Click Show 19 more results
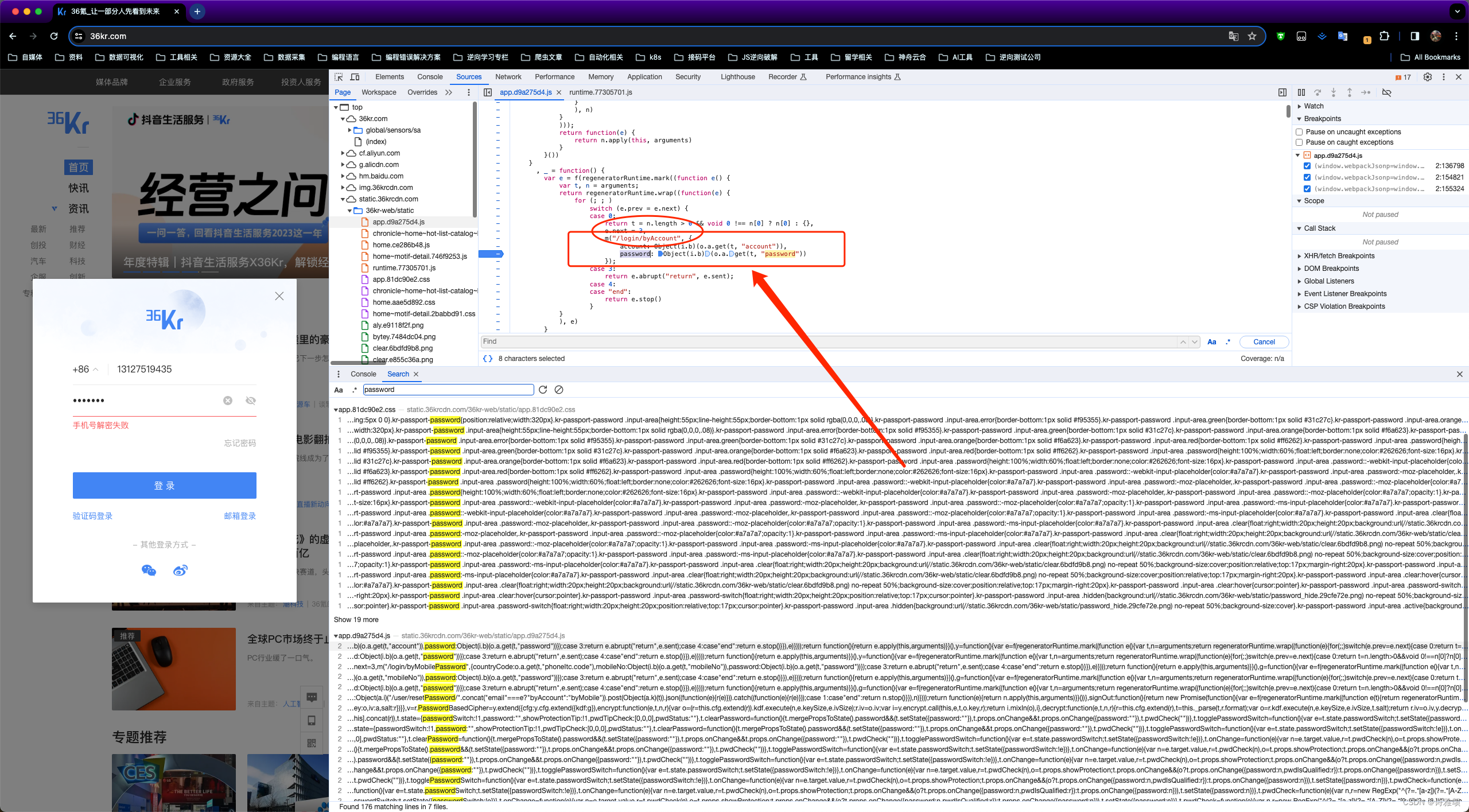 356,620
